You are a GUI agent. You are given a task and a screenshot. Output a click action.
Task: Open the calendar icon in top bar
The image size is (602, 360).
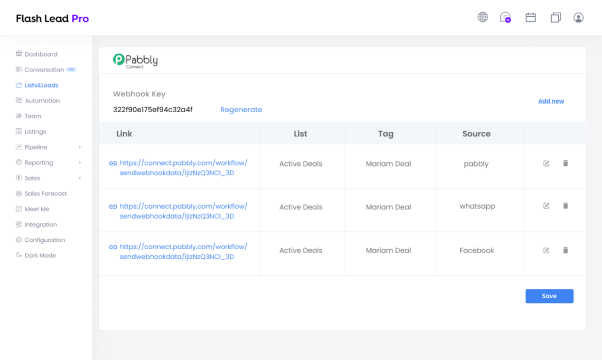pyautogui.click(x=531, y=17)
